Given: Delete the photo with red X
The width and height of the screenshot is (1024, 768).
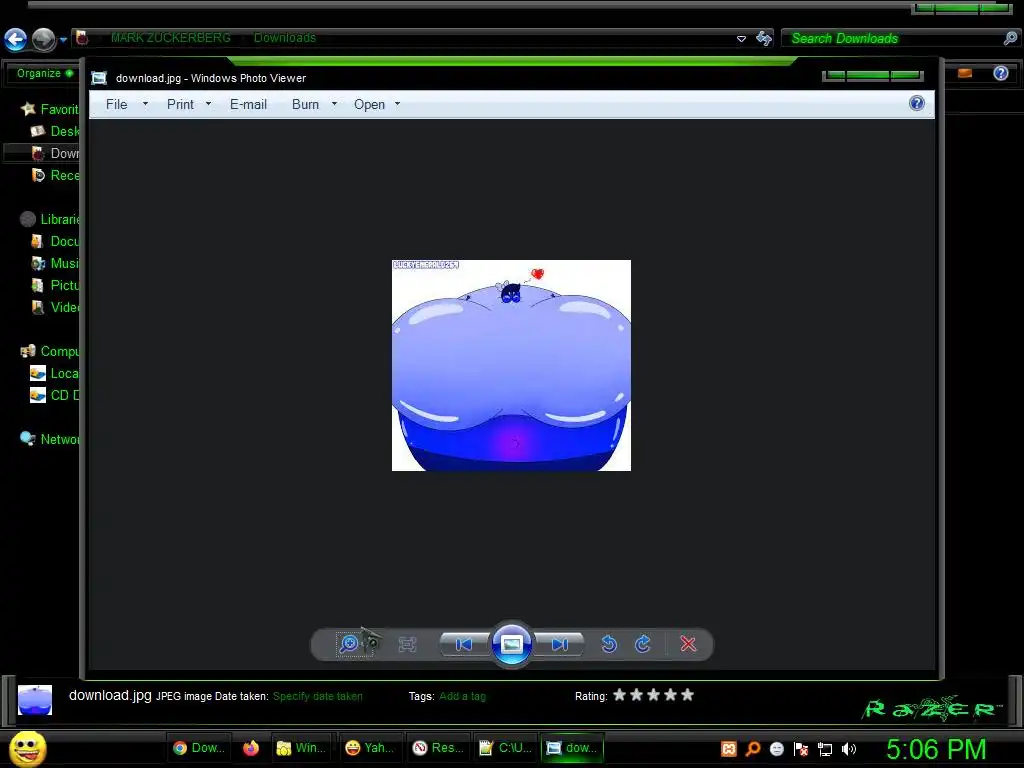Looking at the screenshot, I should point(688,645).
